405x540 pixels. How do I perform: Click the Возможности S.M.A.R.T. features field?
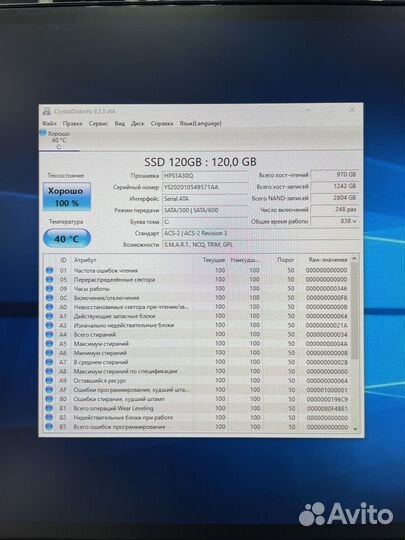pyautogui.click(x=261, y=245)
